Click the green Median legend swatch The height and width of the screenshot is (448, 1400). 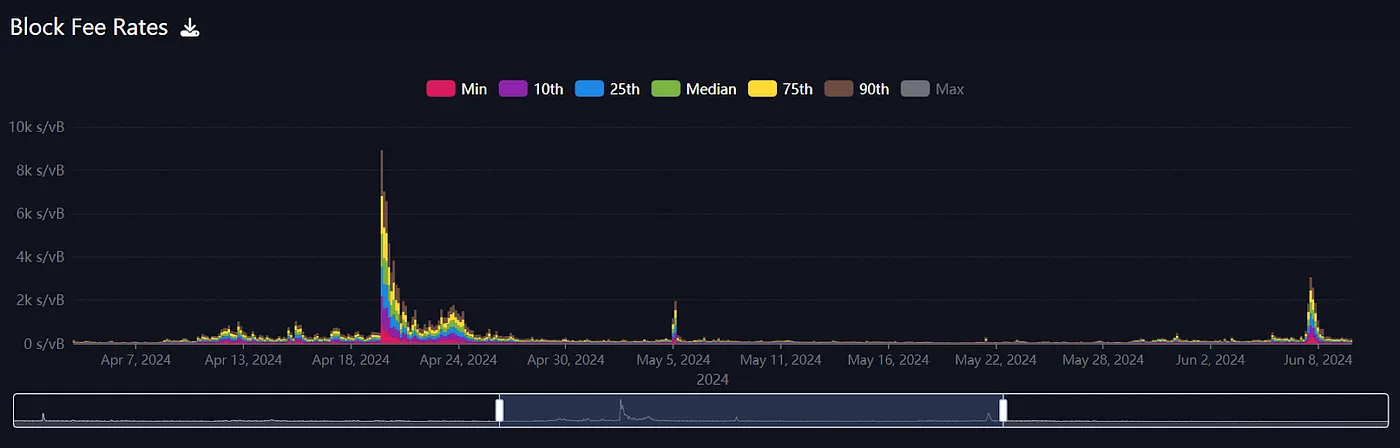tap(665, 89)
